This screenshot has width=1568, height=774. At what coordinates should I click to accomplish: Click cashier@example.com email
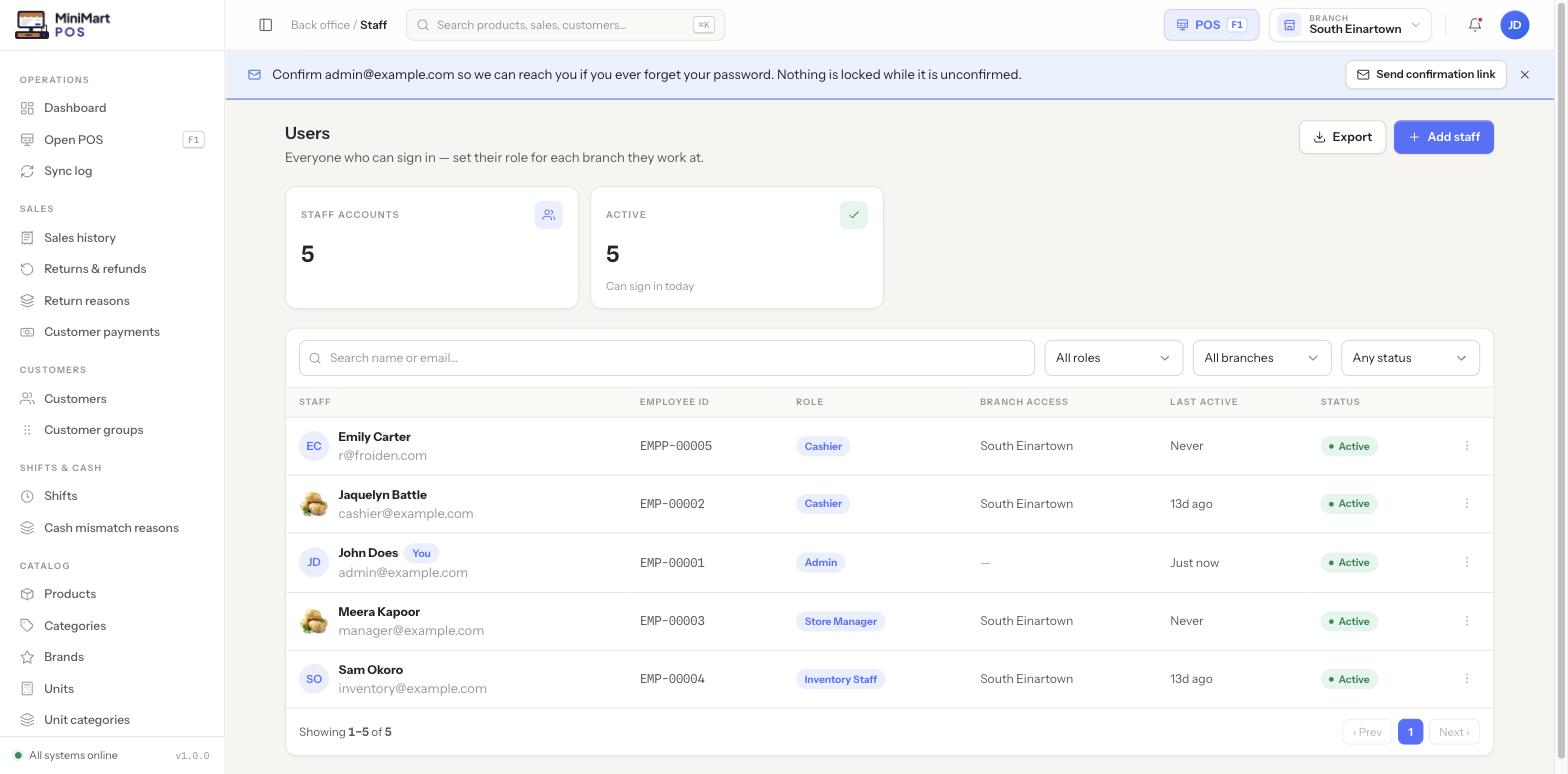[x=406, y=514]
